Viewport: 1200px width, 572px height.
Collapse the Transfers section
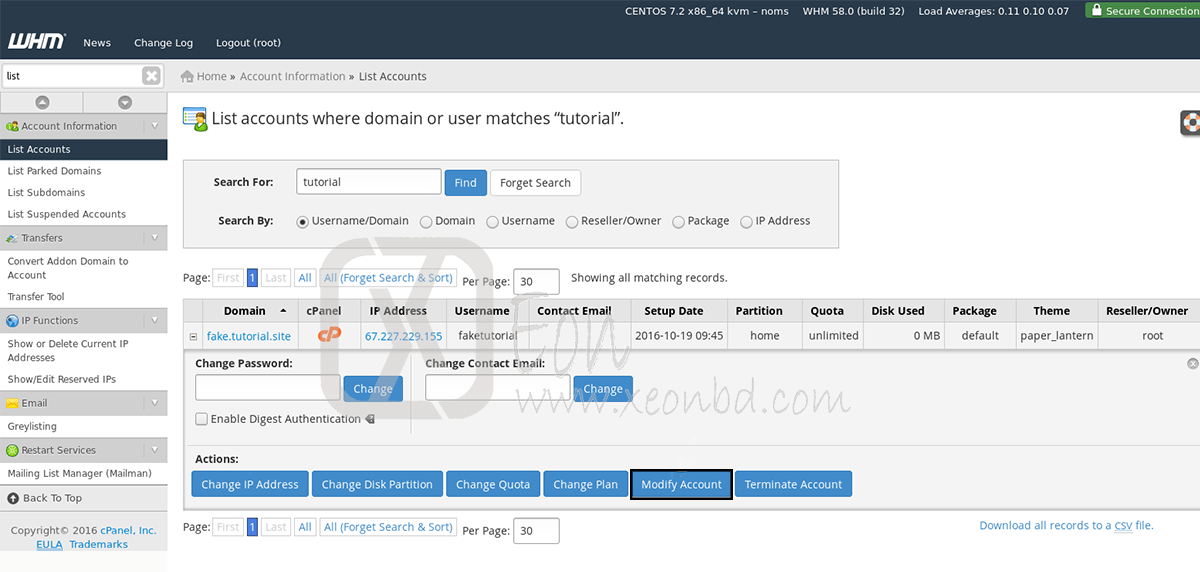coord(155,238)
